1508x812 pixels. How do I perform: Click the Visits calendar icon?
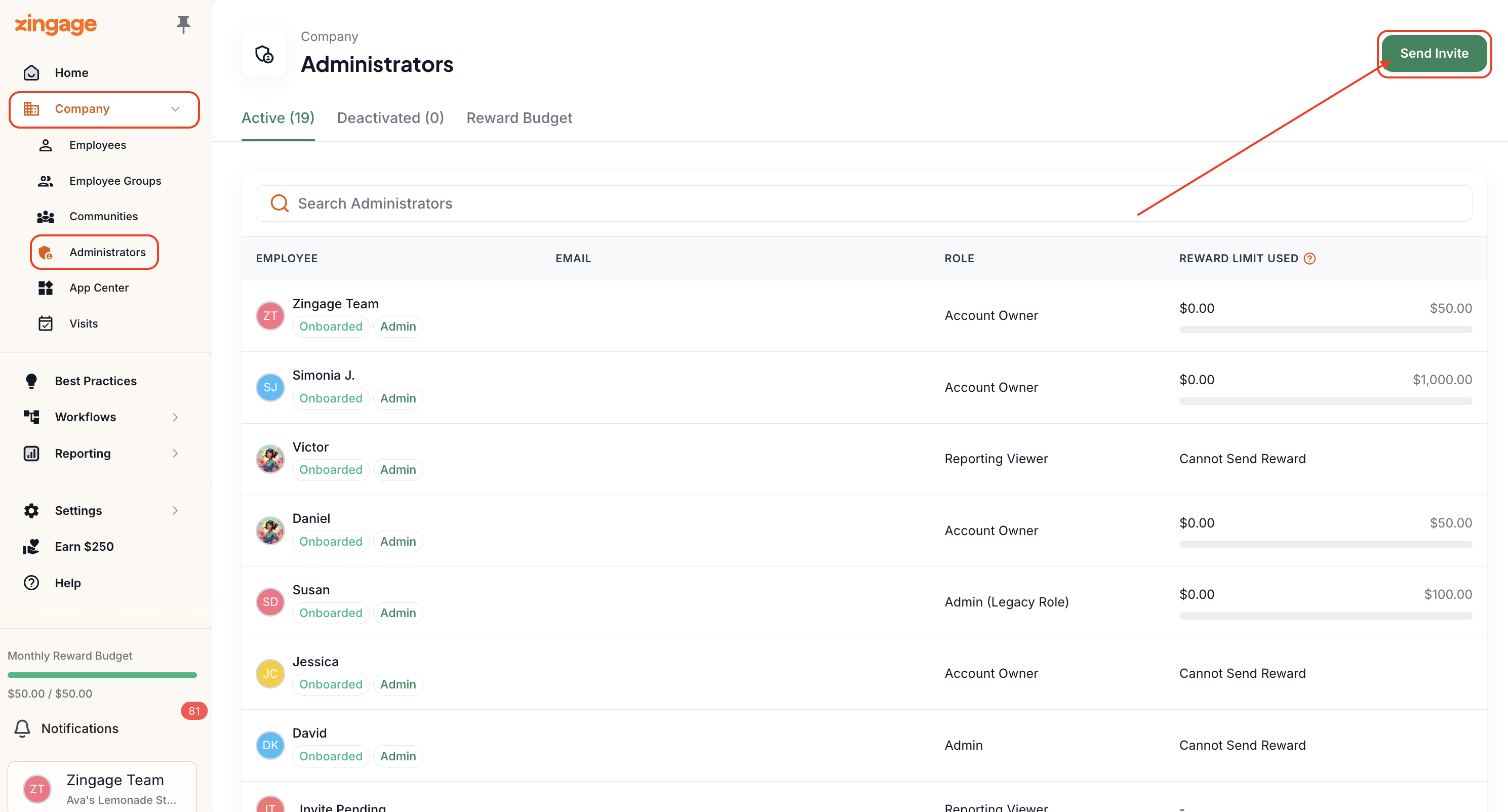(x=45, y=324)
